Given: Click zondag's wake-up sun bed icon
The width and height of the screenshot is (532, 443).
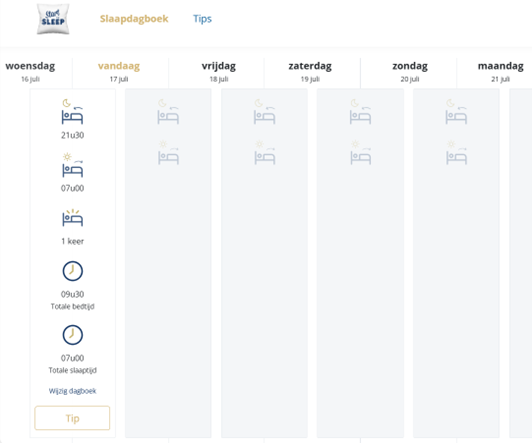Looking at the screenshot, I should pyautogui.click(x=456, y=153).
